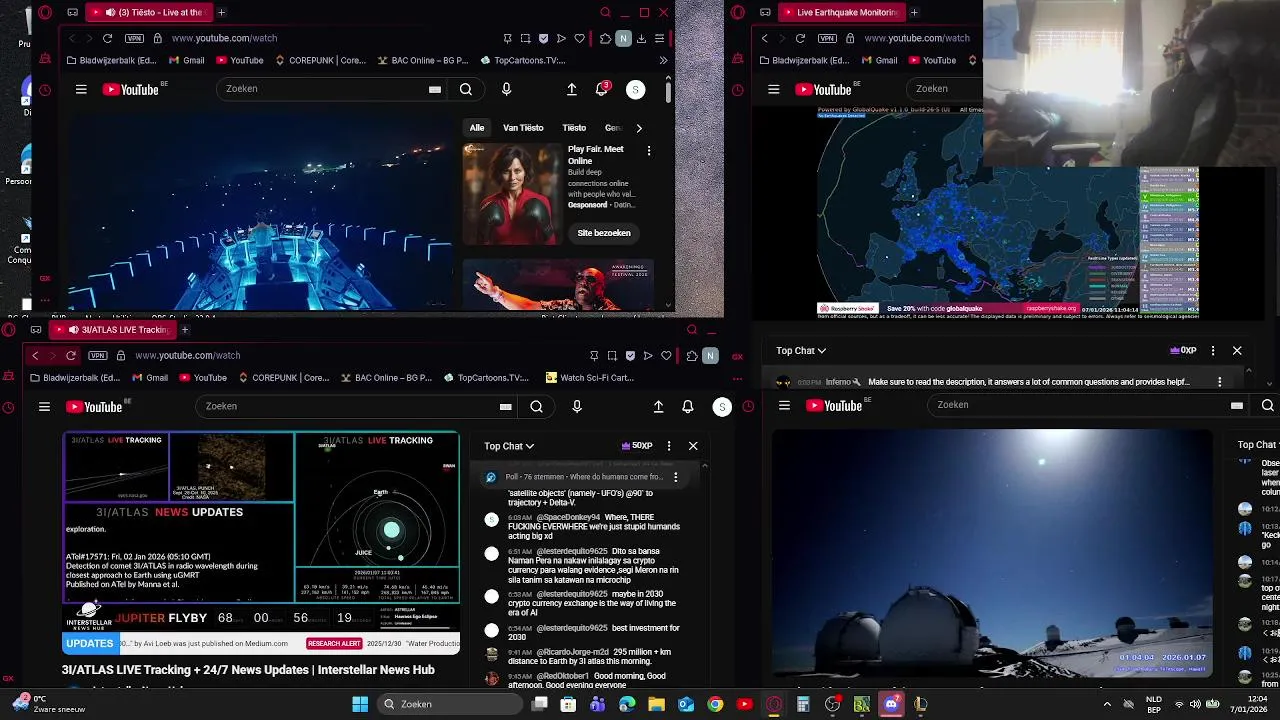This screenshot has height=720, width=1280.
Task: Click voice search microphone in 3I/ATLAS window
Action: pos(577,406)
